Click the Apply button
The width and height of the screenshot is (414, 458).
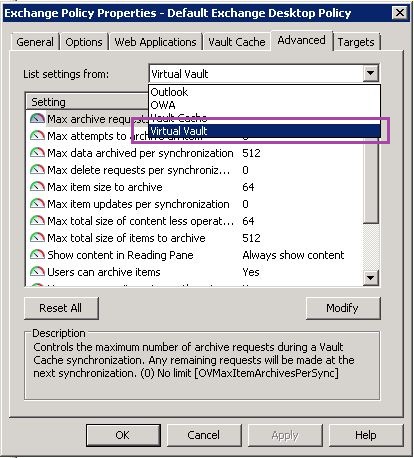(285, 435)
